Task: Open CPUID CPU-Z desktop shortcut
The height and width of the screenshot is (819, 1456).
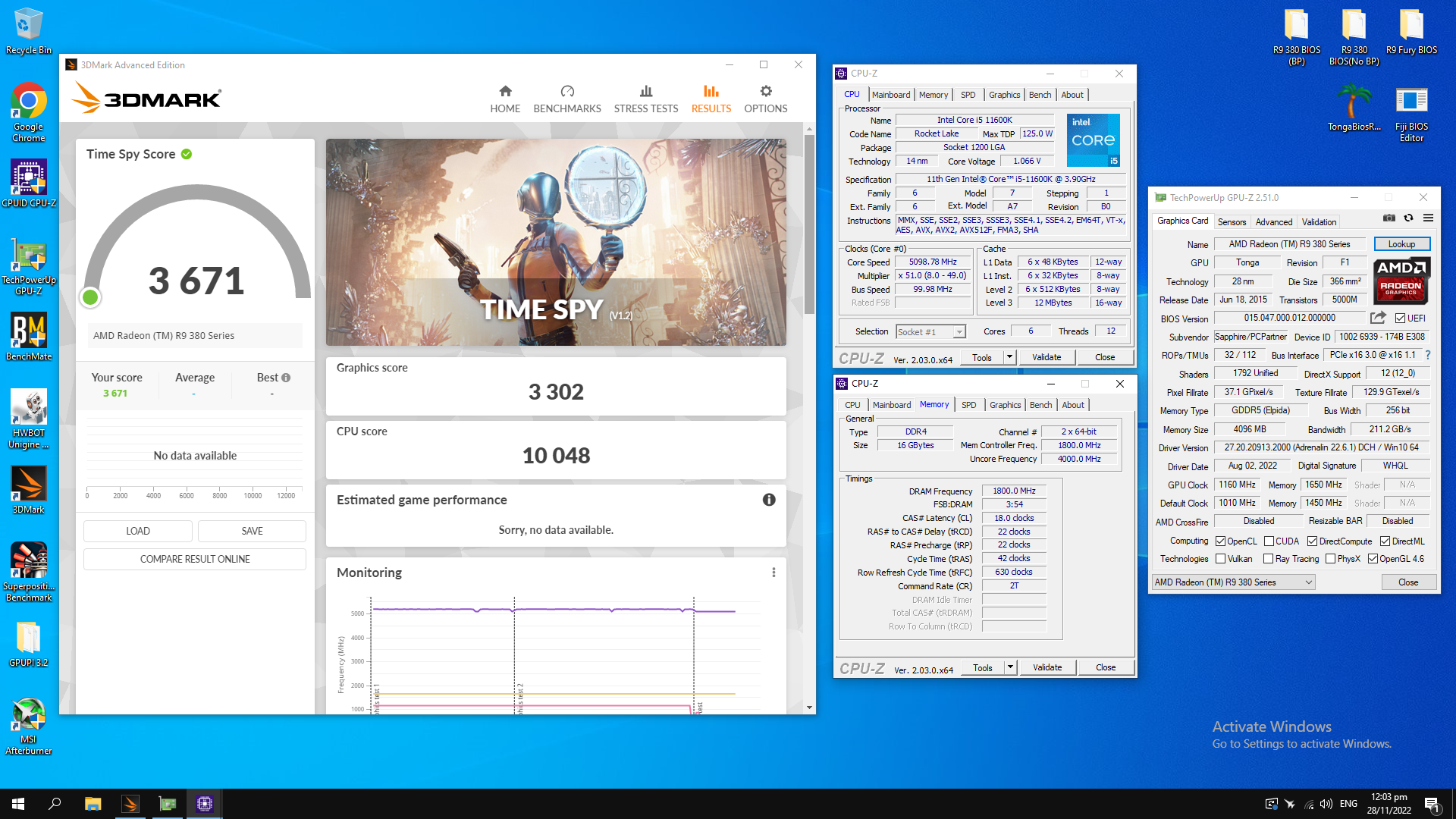Action: tap(28, 183)
